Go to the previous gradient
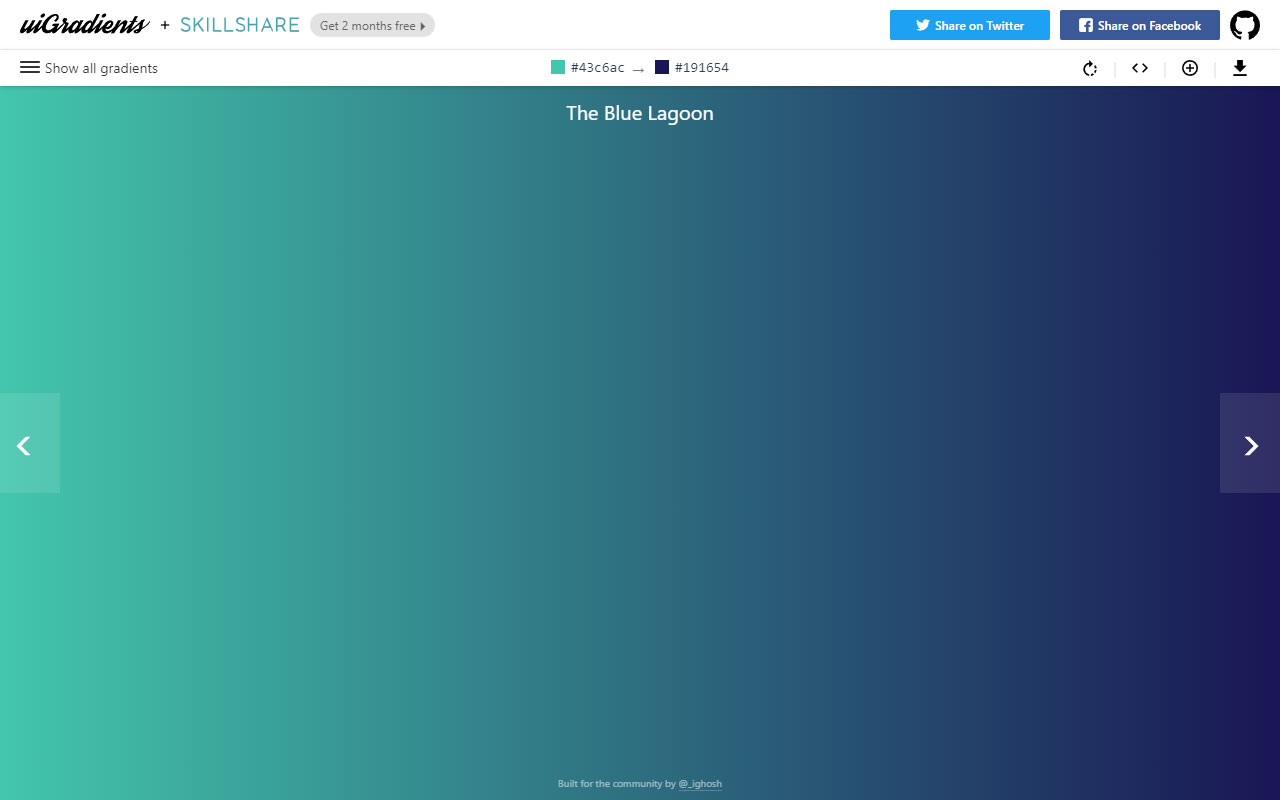This screenshot has height=800, width=1280. click(25, 444)
